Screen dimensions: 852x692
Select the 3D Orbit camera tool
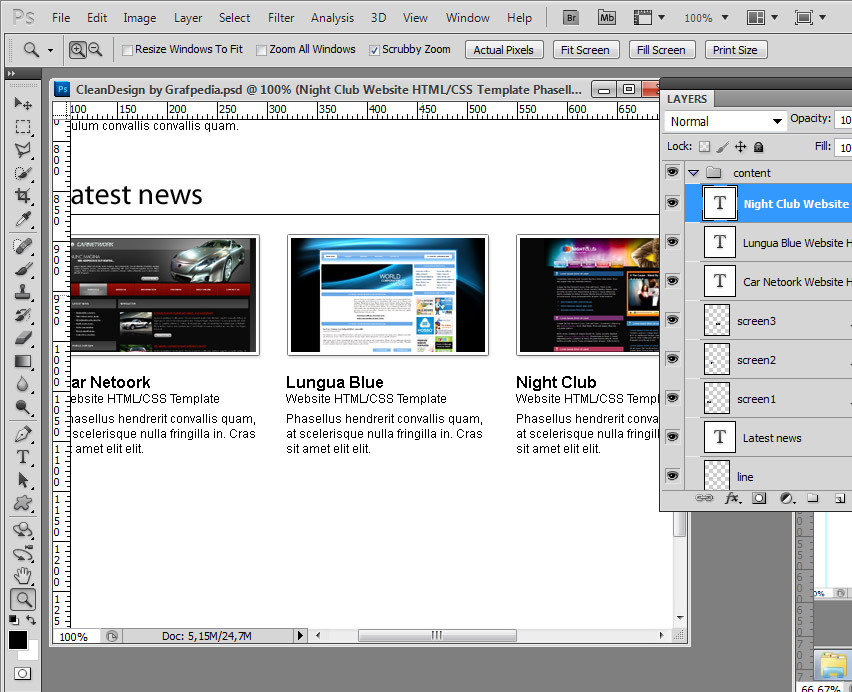coord(23,553)
